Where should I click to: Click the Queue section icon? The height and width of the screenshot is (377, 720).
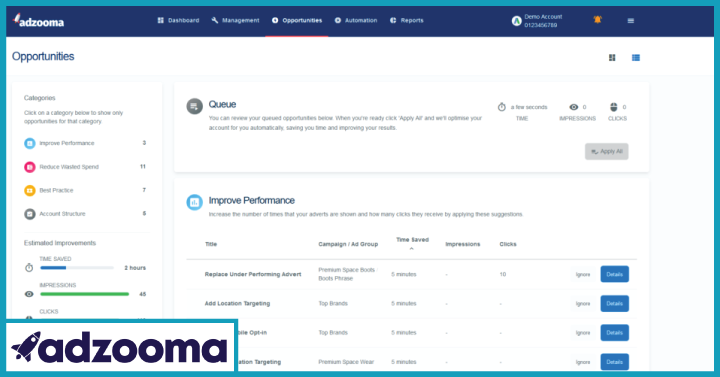[x=194, y=106]
